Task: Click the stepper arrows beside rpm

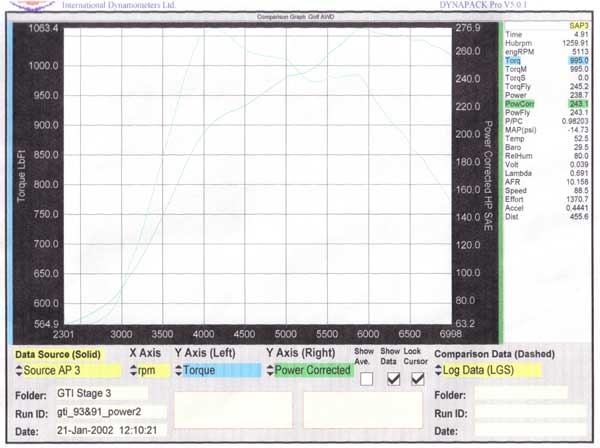Action: pyautogui.click(x=133, y=370)
